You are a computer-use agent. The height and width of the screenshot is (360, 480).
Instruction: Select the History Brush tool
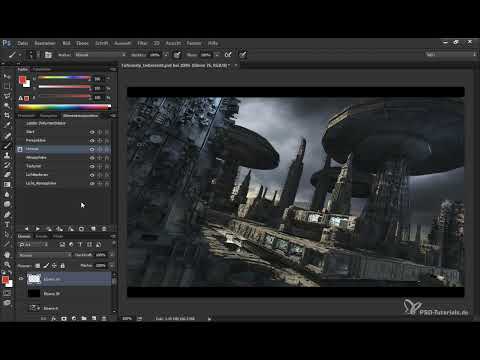pos(7,165)
